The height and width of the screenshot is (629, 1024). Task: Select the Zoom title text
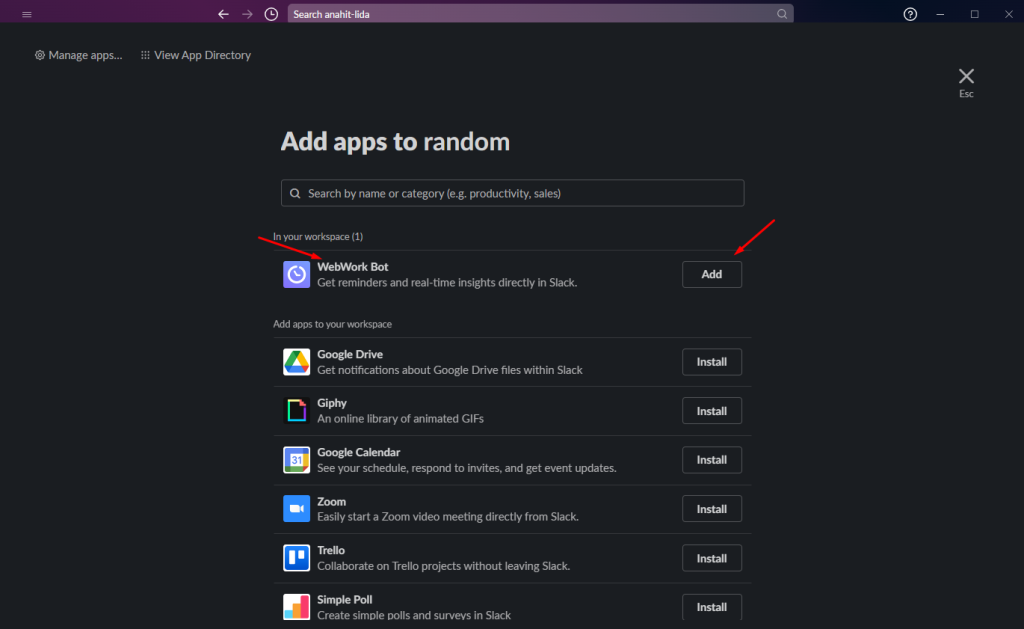tap(332, 502)
